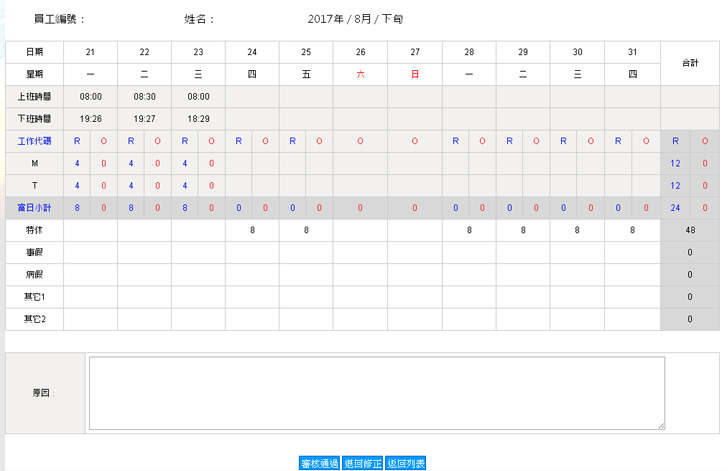728x471 pixels.
Task: Select the 當日小計 total value 24
Action: 676,208
